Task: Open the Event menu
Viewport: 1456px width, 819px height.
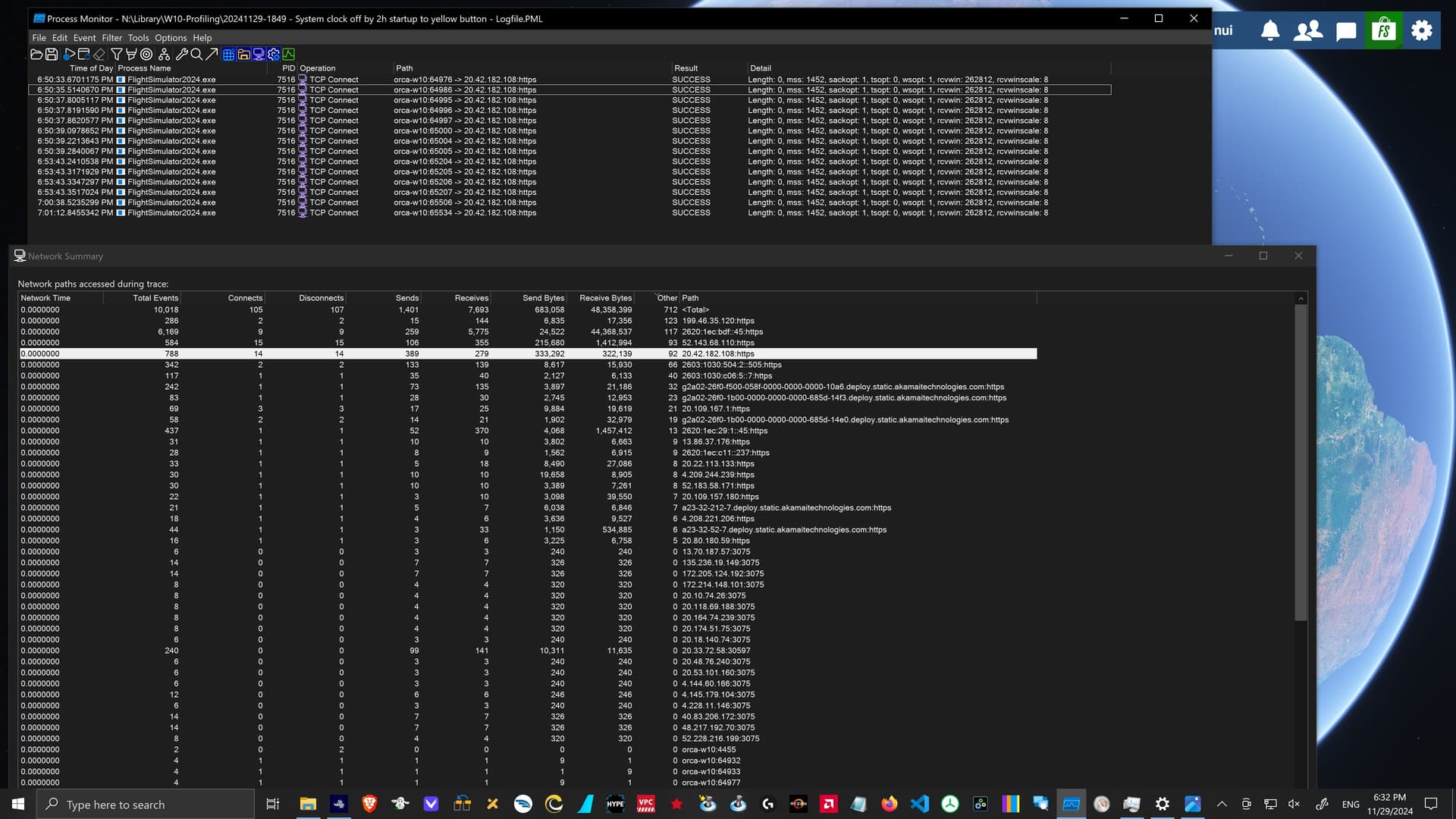Action: [84, 37]
